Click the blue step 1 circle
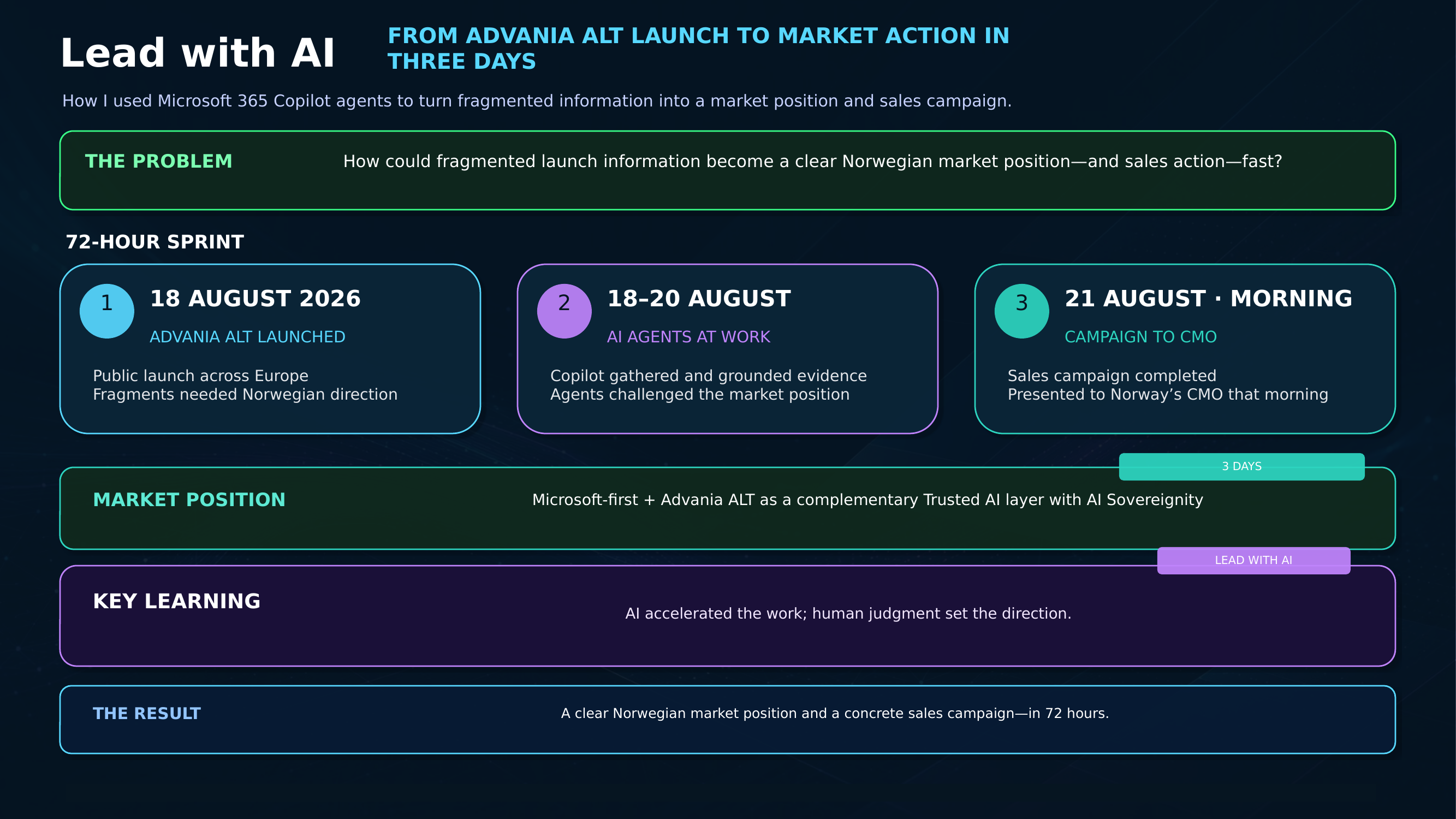The height and width of the screenshot is (819, 1456). click(107, 311)
